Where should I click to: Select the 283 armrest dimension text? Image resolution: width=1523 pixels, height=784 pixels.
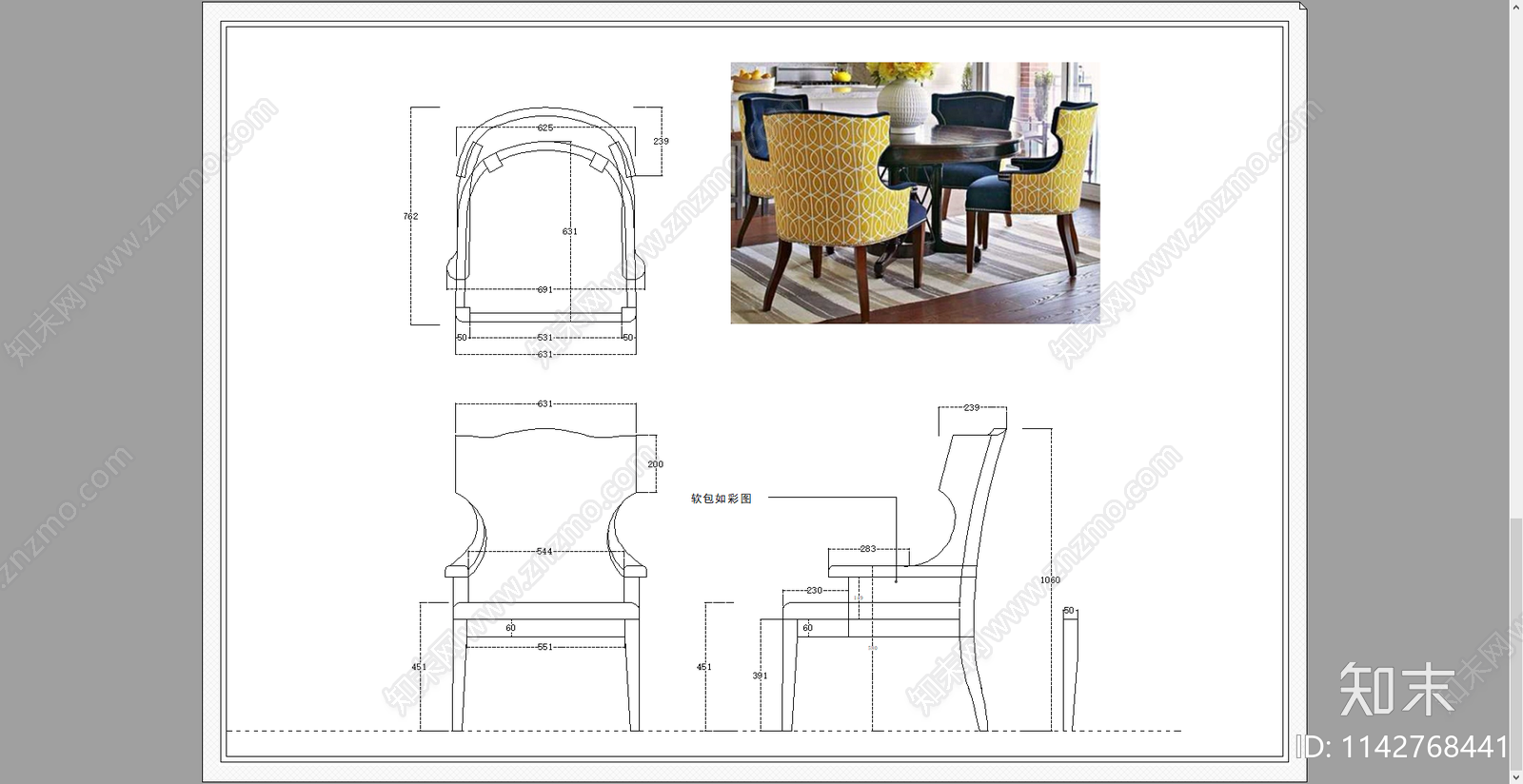pos(868,549)
